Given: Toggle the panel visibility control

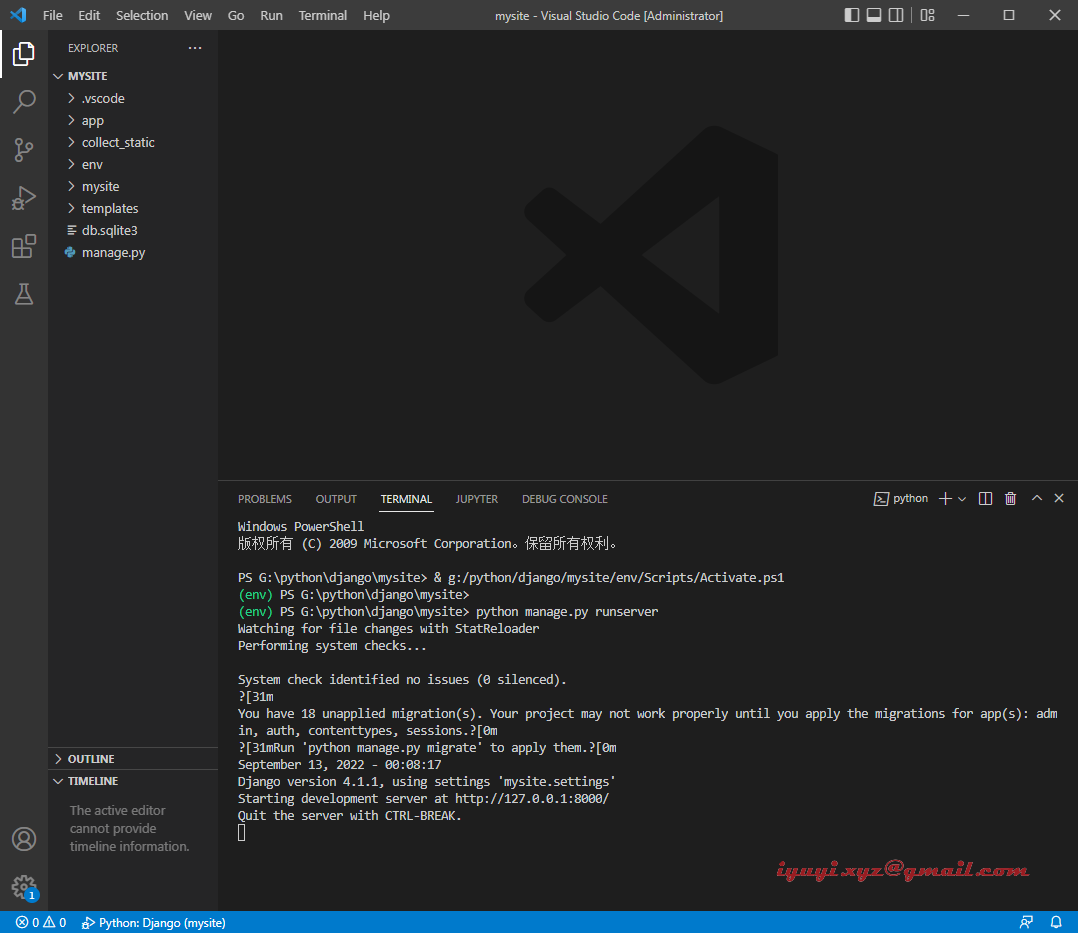Looking at the screenshot, I should pos(873,15).
